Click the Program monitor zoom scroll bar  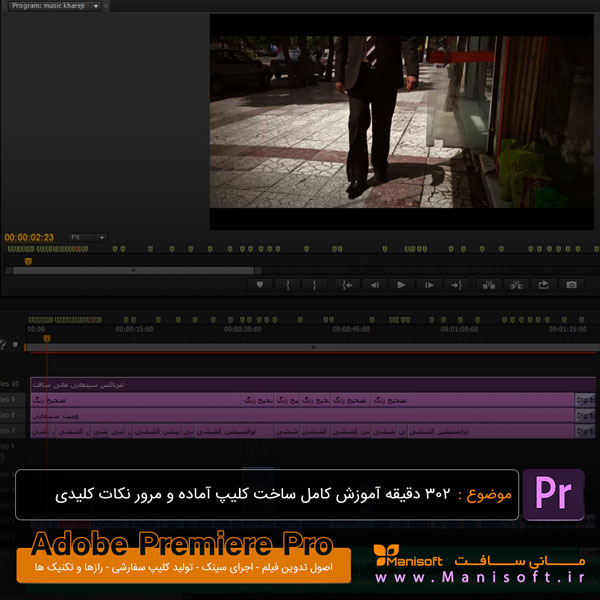coord(133,271)
